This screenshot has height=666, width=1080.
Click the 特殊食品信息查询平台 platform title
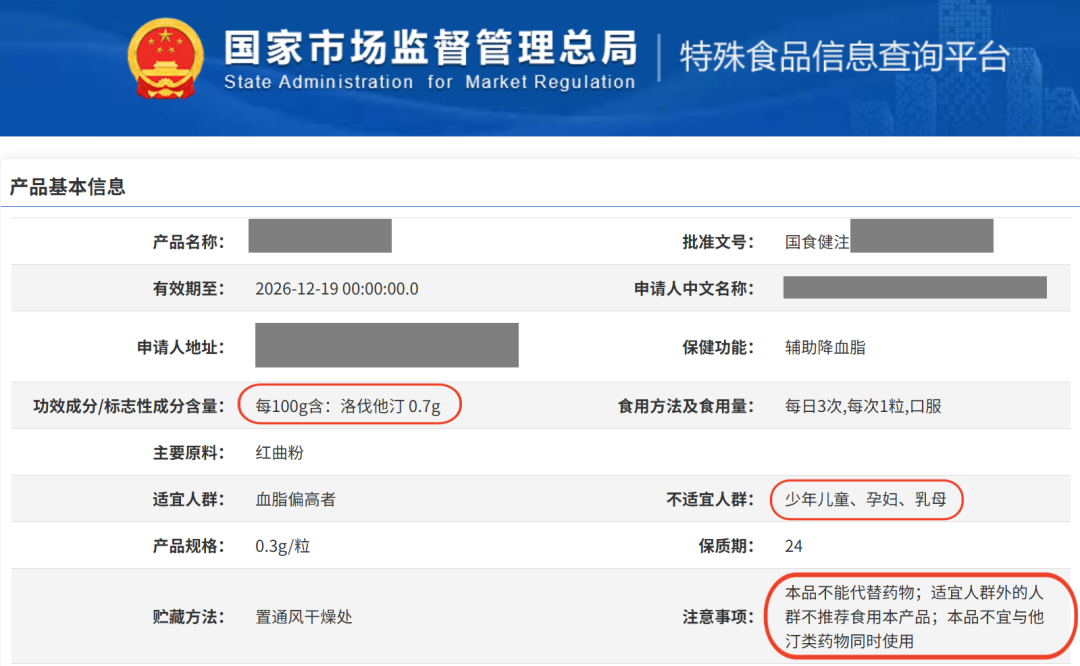(844, 56)
